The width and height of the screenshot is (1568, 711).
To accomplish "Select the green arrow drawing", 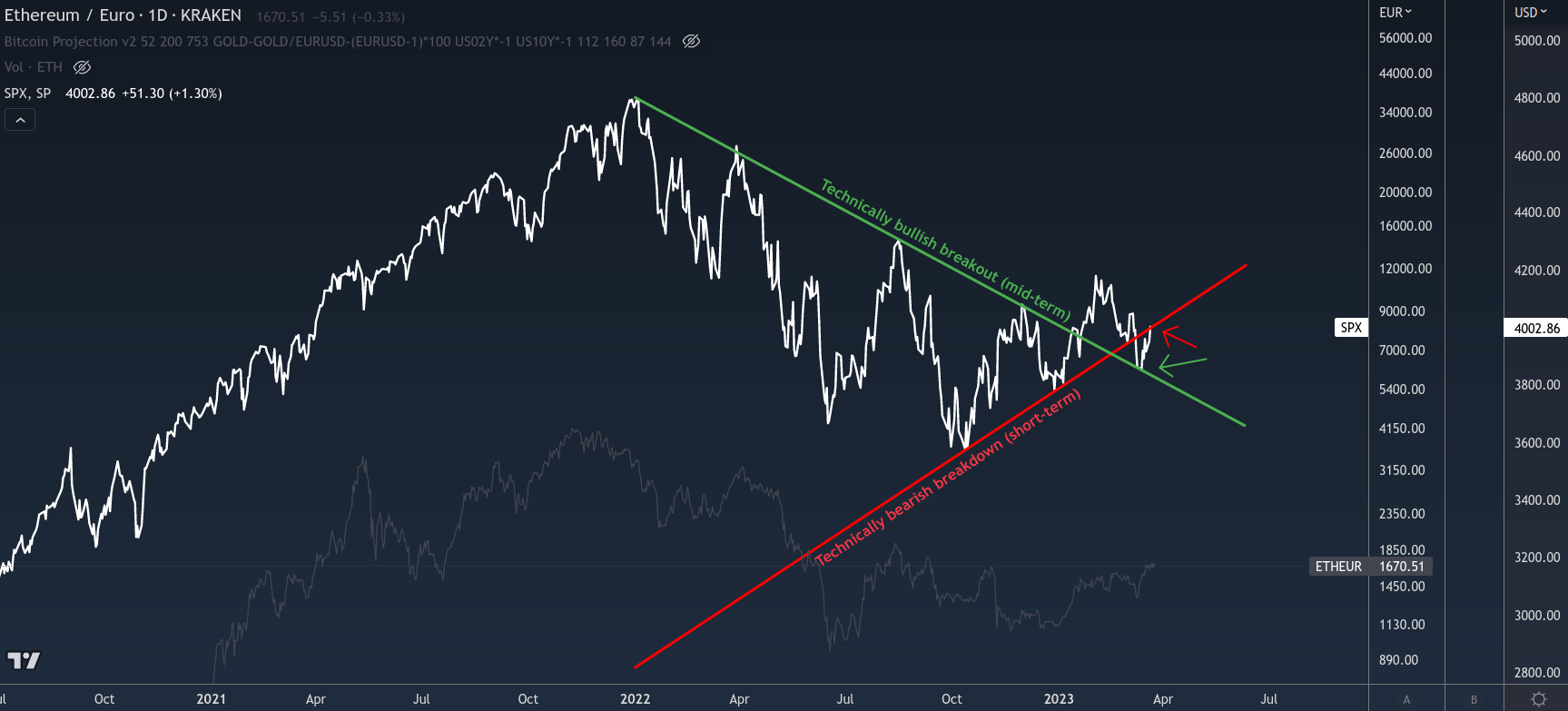I will pos(1182,365).
